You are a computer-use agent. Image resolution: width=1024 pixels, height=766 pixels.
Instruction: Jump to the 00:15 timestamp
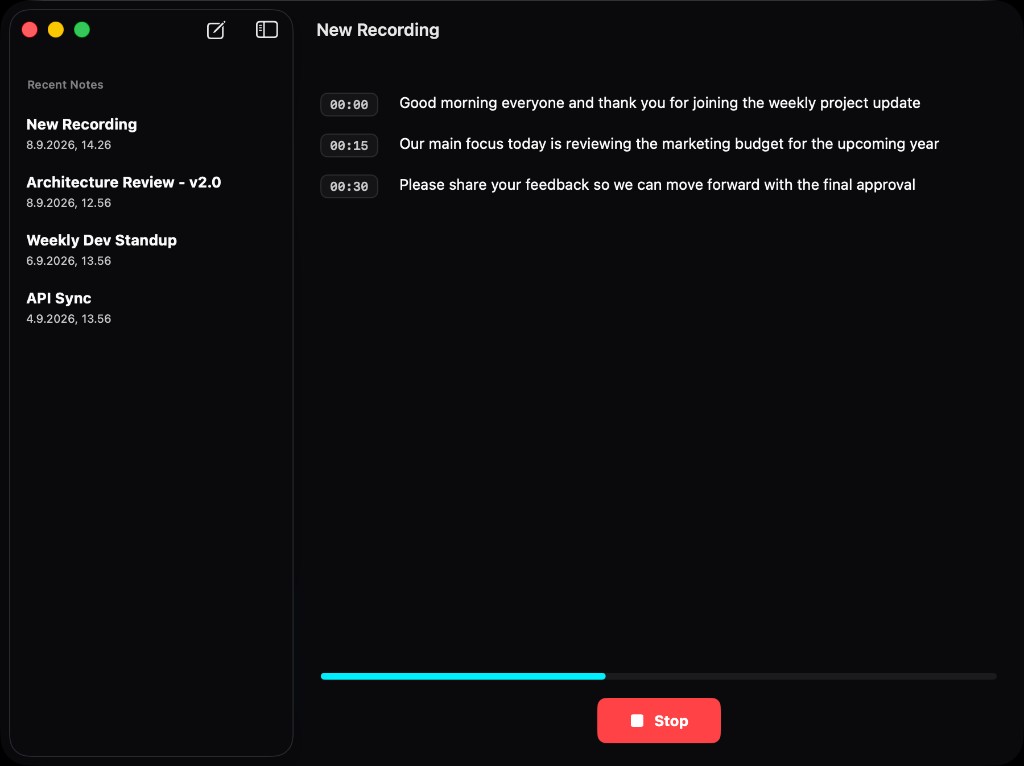click(349, 146)
